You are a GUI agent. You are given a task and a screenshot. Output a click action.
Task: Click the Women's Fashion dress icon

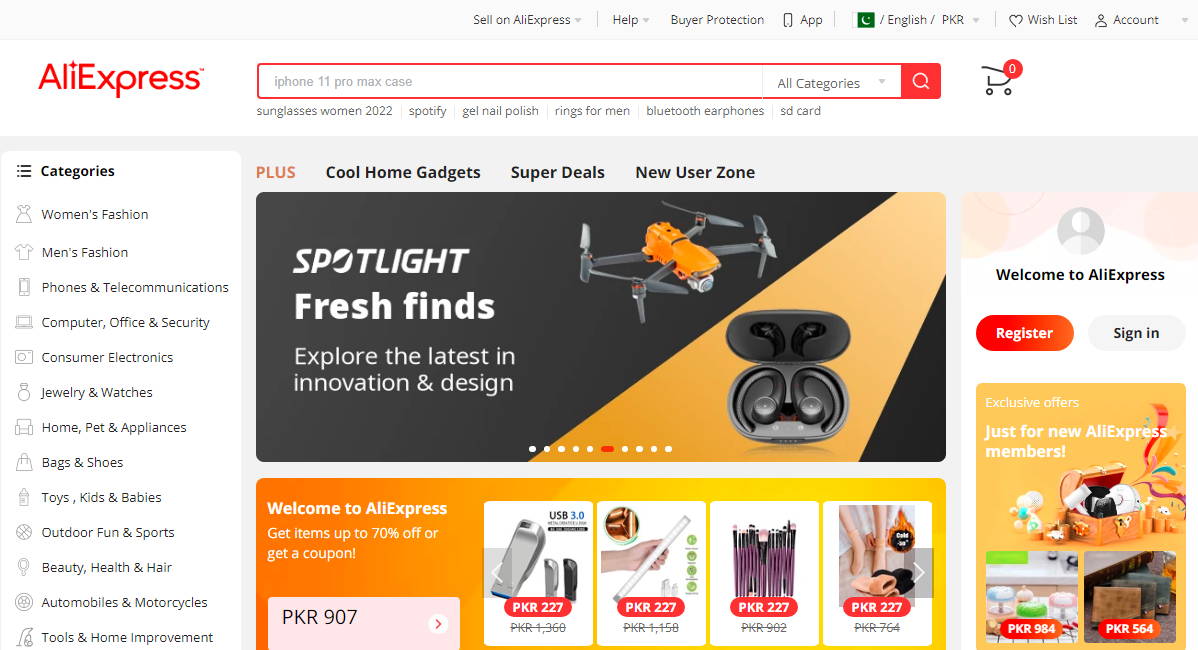24,214
